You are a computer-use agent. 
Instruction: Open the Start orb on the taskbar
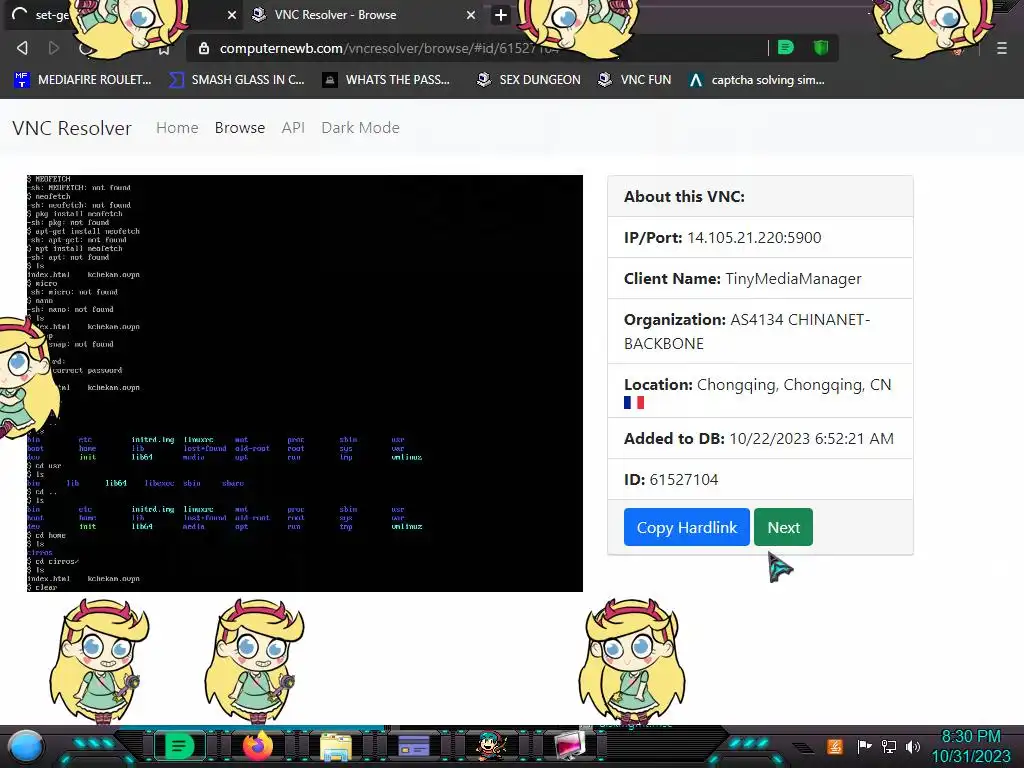tap(26, 747)
